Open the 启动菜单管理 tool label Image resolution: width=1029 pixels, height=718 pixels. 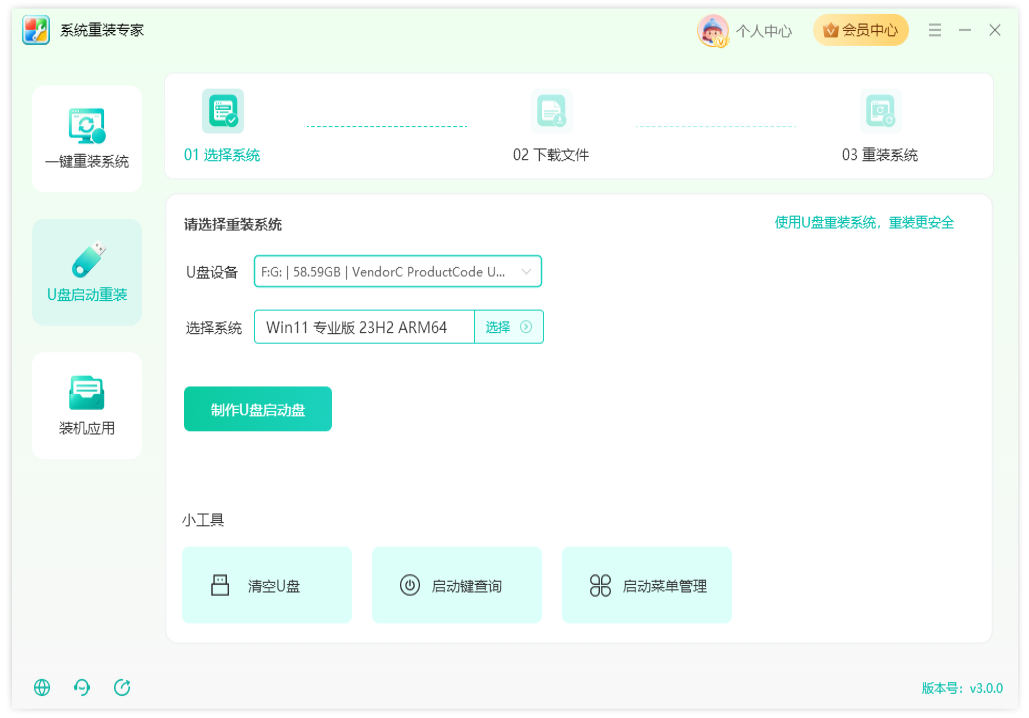tap(664, 586)
